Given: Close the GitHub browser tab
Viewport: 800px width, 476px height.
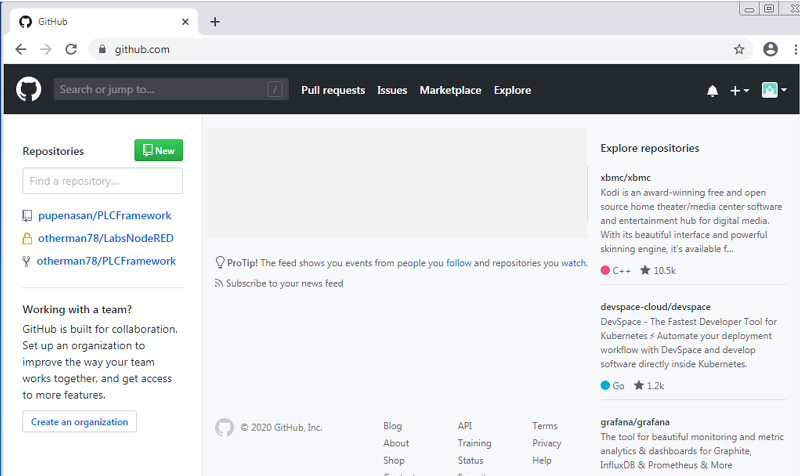Looking at the screenshot, I should (x=185, y=21).
